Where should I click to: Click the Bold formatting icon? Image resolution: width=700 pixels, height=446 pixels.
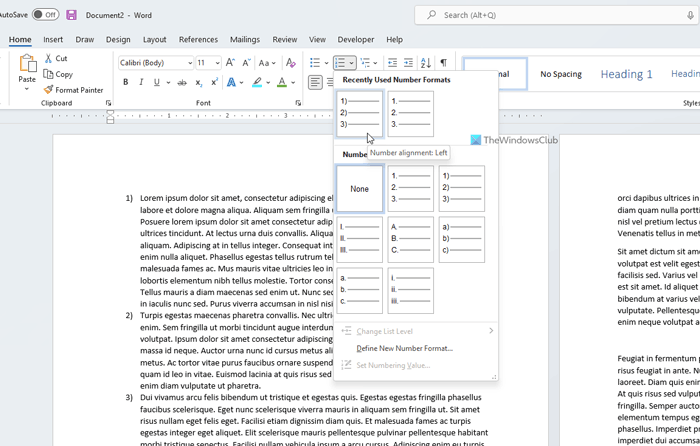pos(124,82)
